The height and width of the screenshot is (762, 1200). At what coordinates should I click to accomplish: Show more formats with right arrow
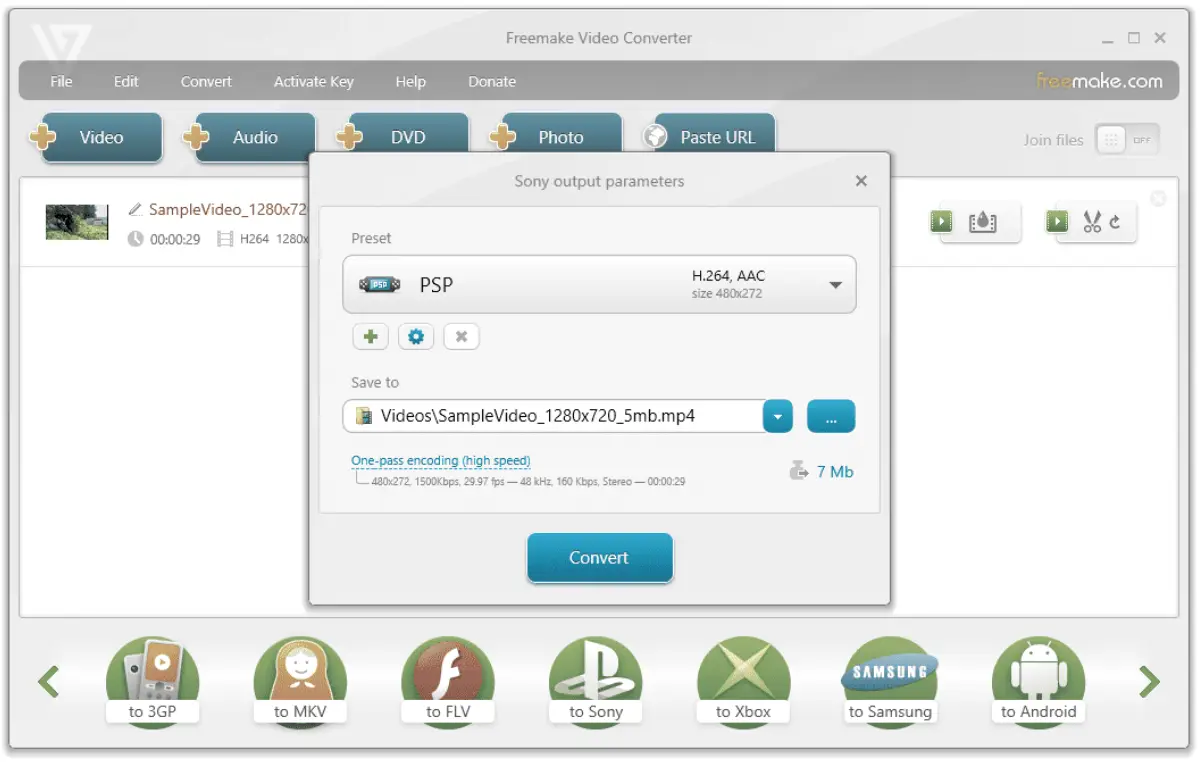[1150, 682]
